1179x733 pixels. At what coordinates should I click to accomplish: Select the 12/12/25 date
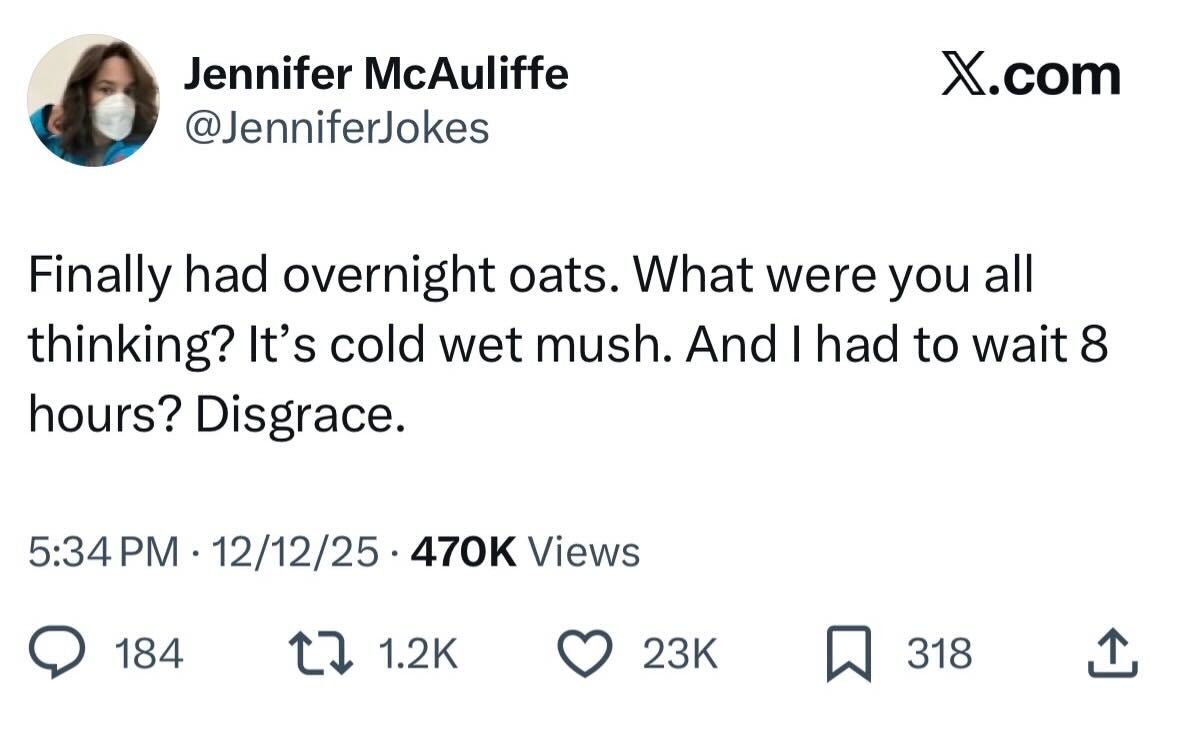coord(296,550)
